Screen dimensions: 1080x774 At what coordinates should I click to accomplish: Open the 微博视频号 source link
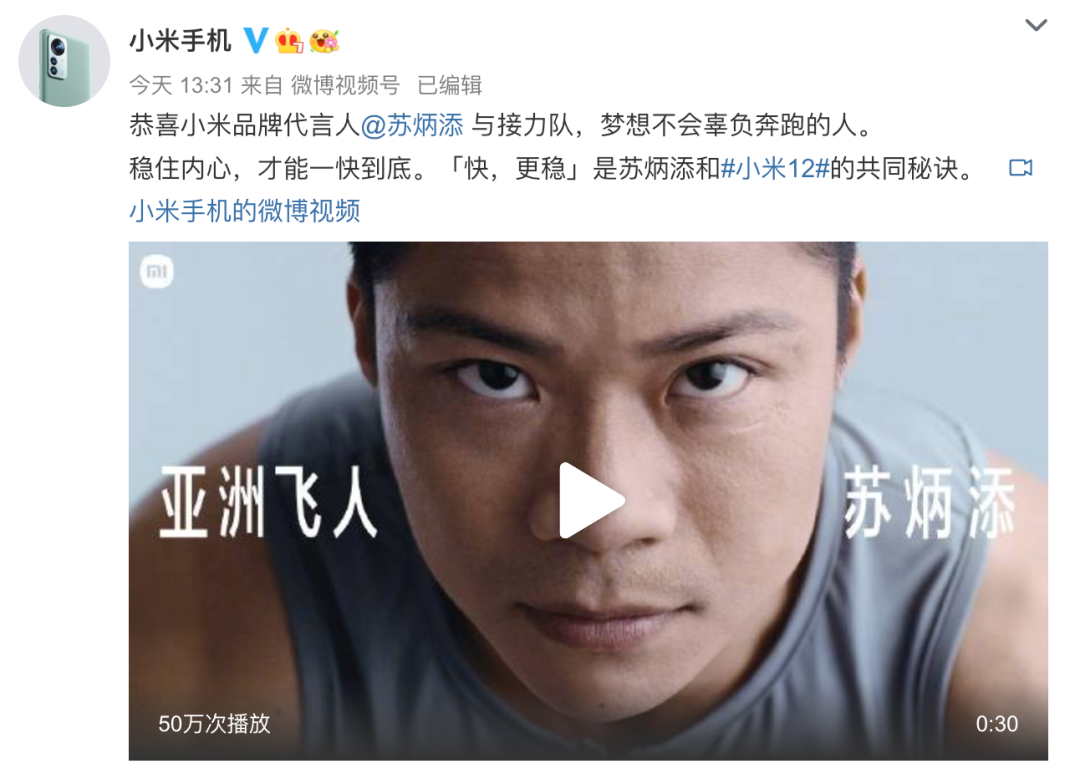345,85
